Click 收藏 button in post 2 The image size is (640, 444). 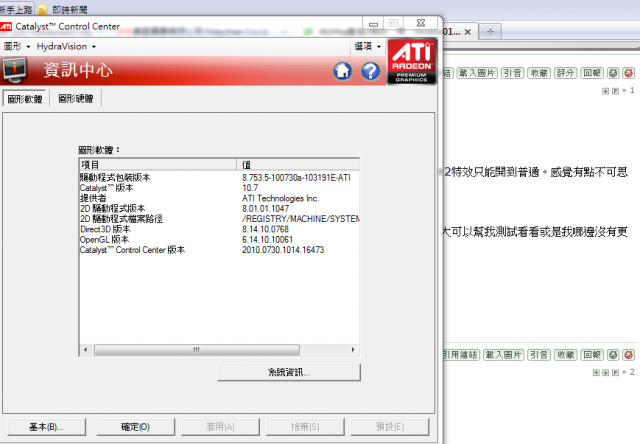pos(565,355)
